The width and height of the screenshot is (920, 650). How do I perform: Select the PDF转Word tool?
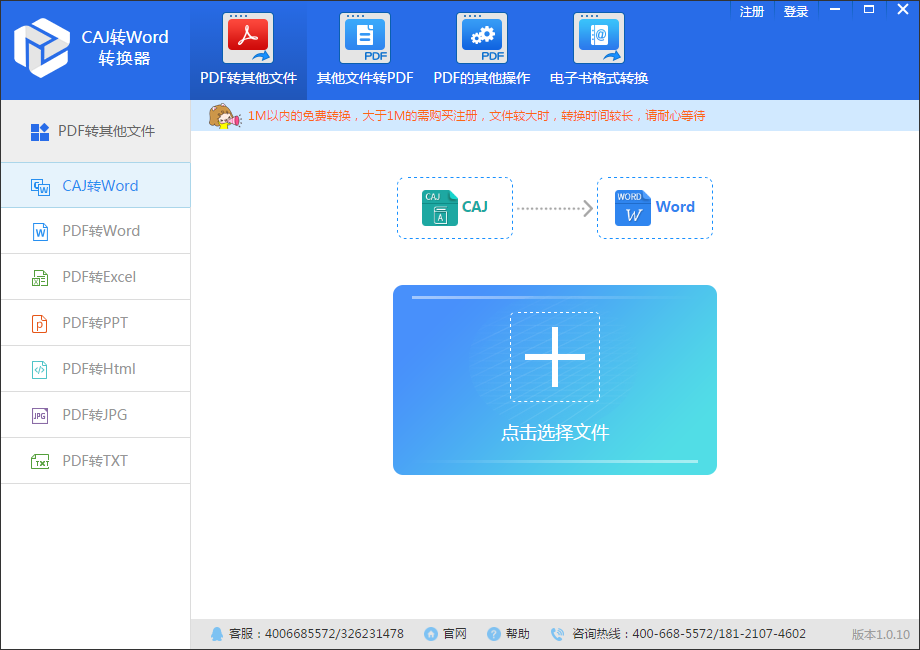[95, 231]
